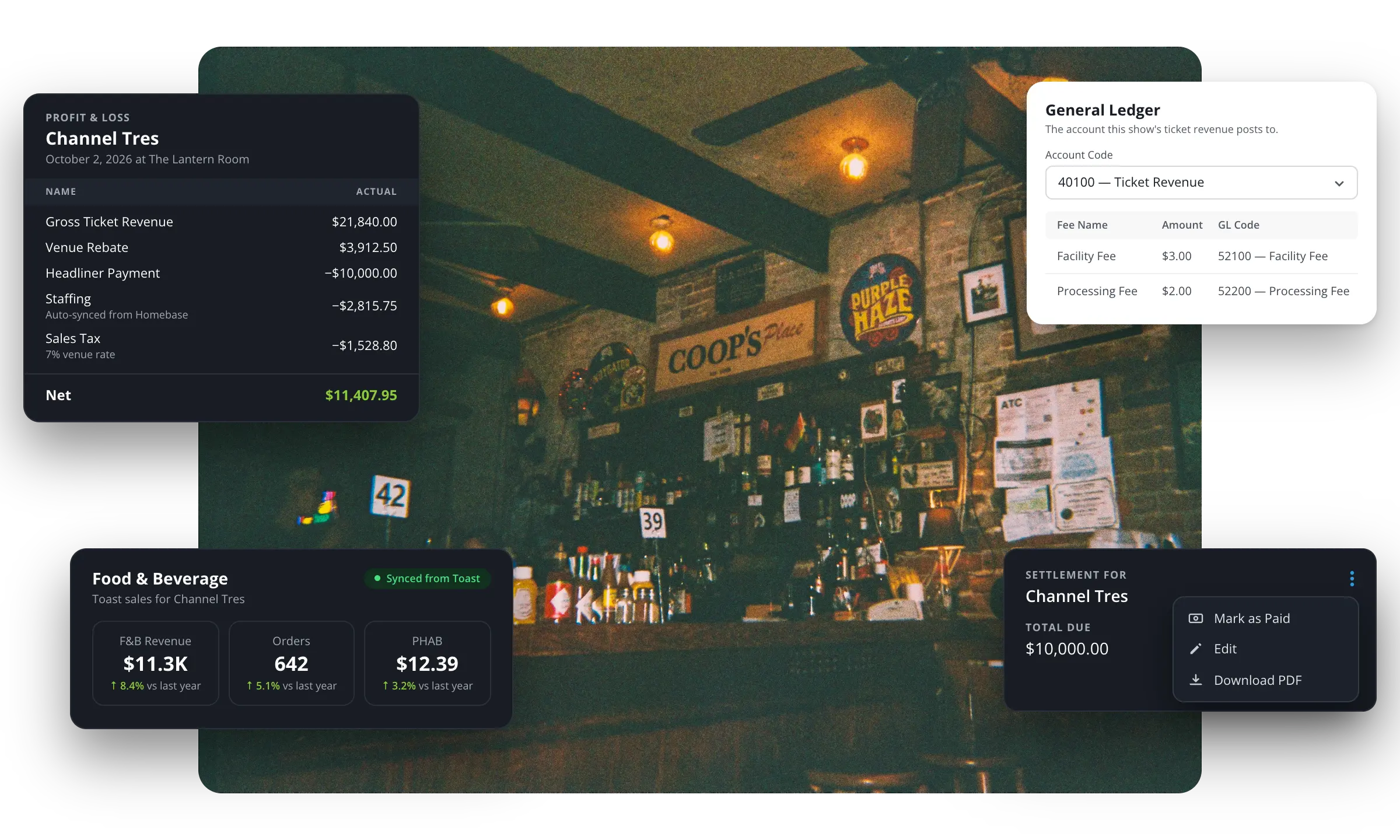Click the Fee Name column header
1400x840 pixels.
point(1082,225)
